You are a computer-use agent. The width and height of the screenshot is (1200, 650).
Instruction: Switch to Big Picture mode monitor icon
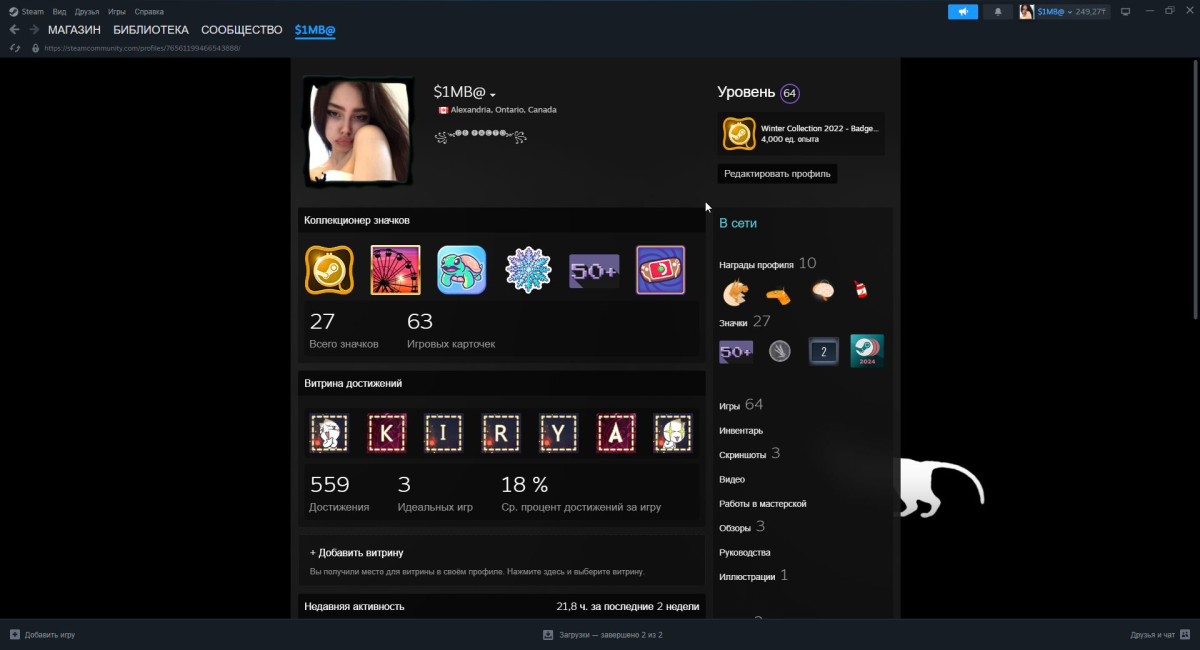click(x=1125, y=12)
